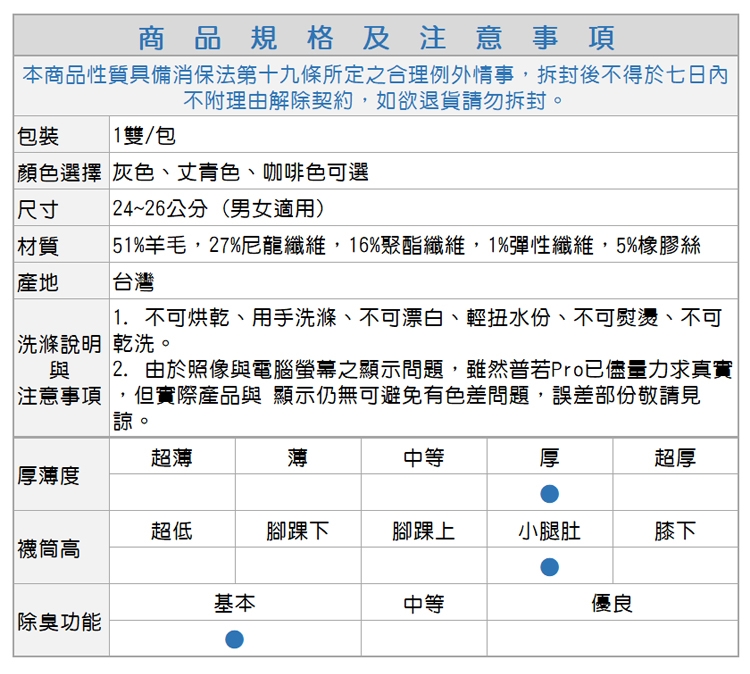Click the blue dot under 基本 deodorant level
The width and height of the screenshot is (750, 674).
[x=234, y=639]
